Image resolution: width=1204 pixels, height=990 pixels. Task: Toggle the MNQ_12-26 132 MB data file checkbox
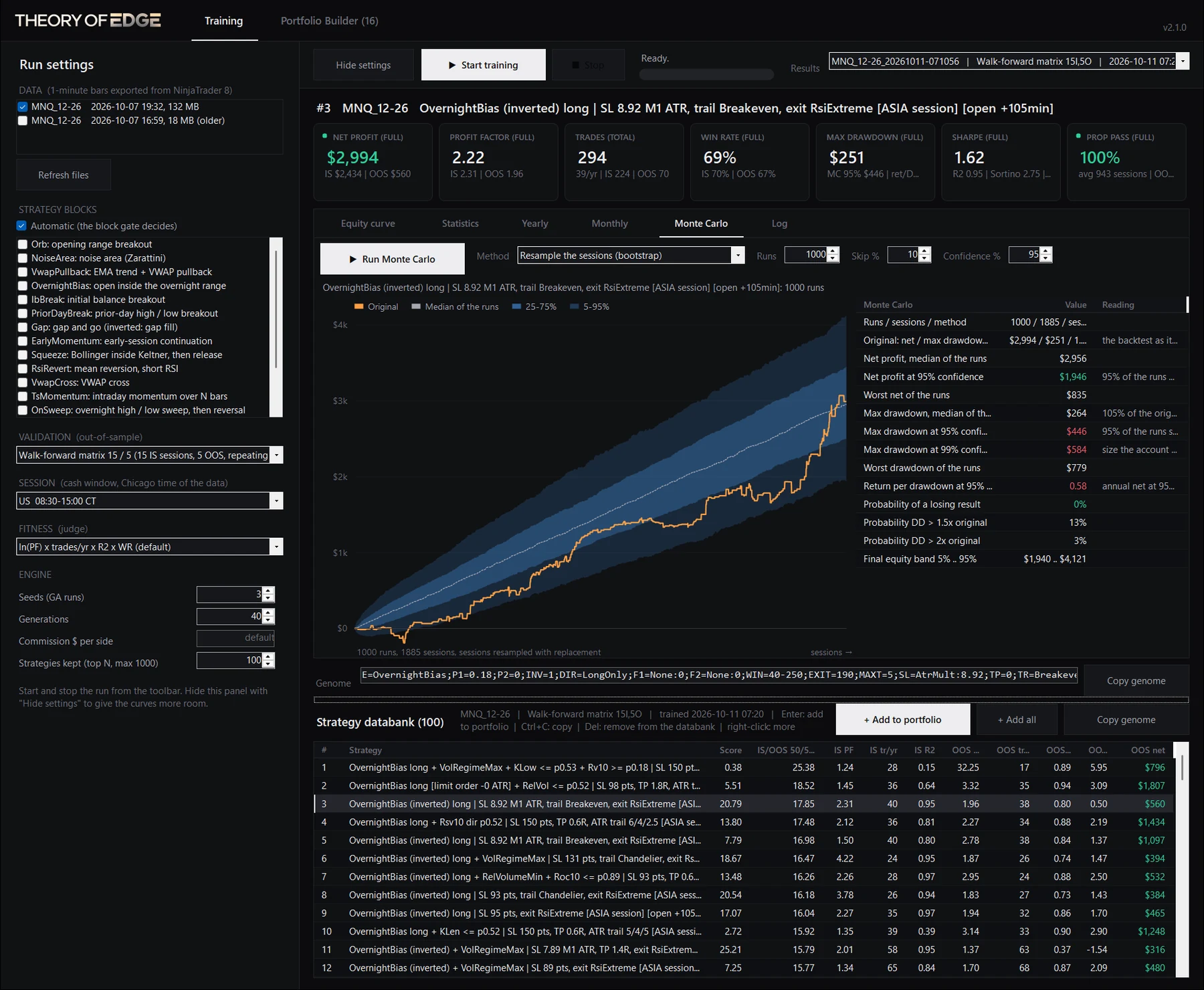click(x=23, y=106)
